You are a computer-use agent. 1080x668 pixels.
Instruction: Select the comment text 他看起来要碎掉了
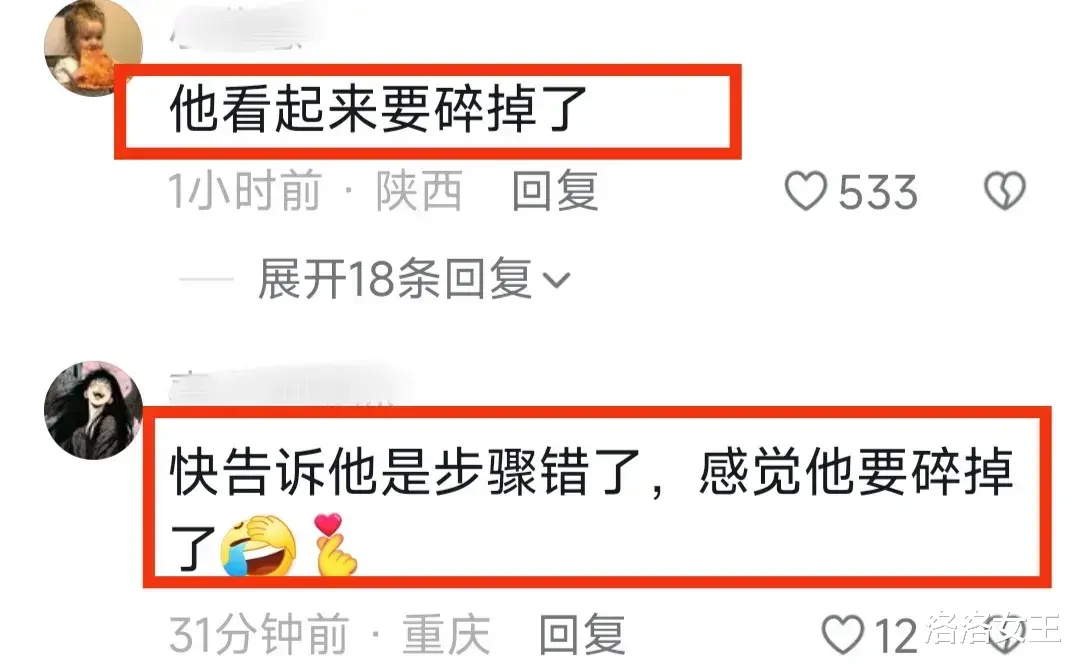pos(377,109)
